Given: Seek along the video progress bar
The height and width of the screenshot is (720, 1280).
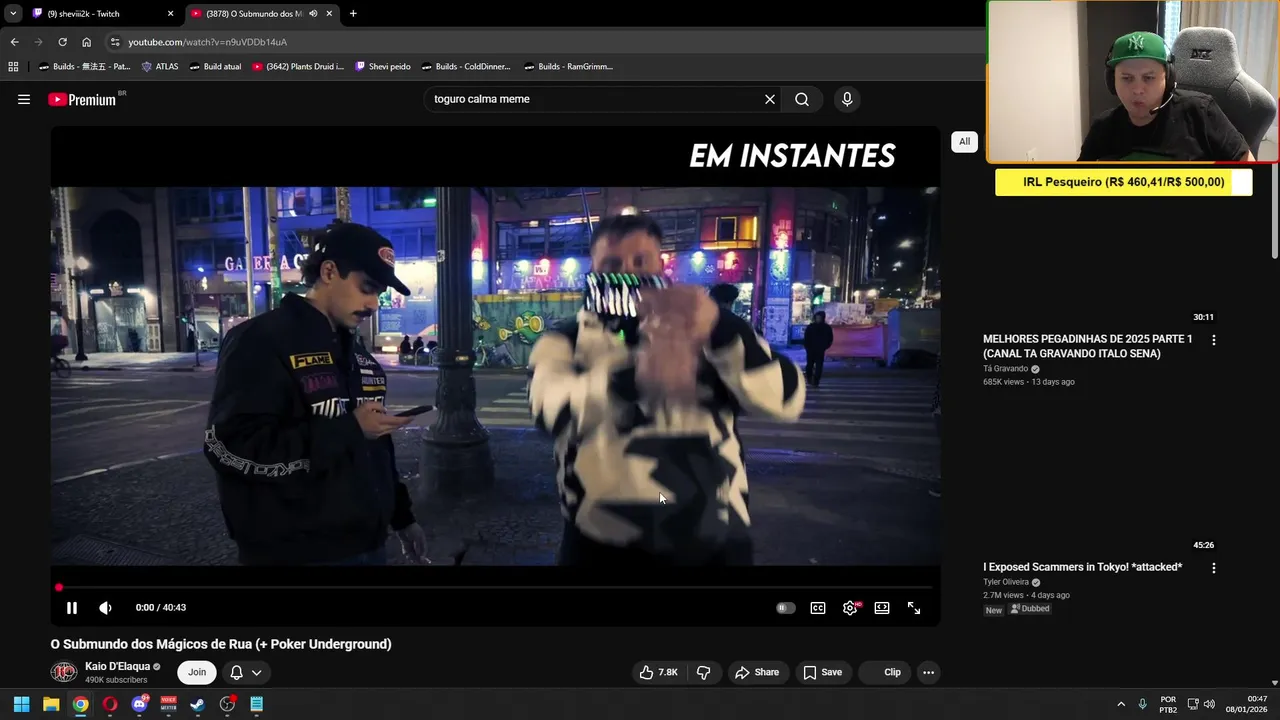Looking at the screenshot, I should [495, 587].
